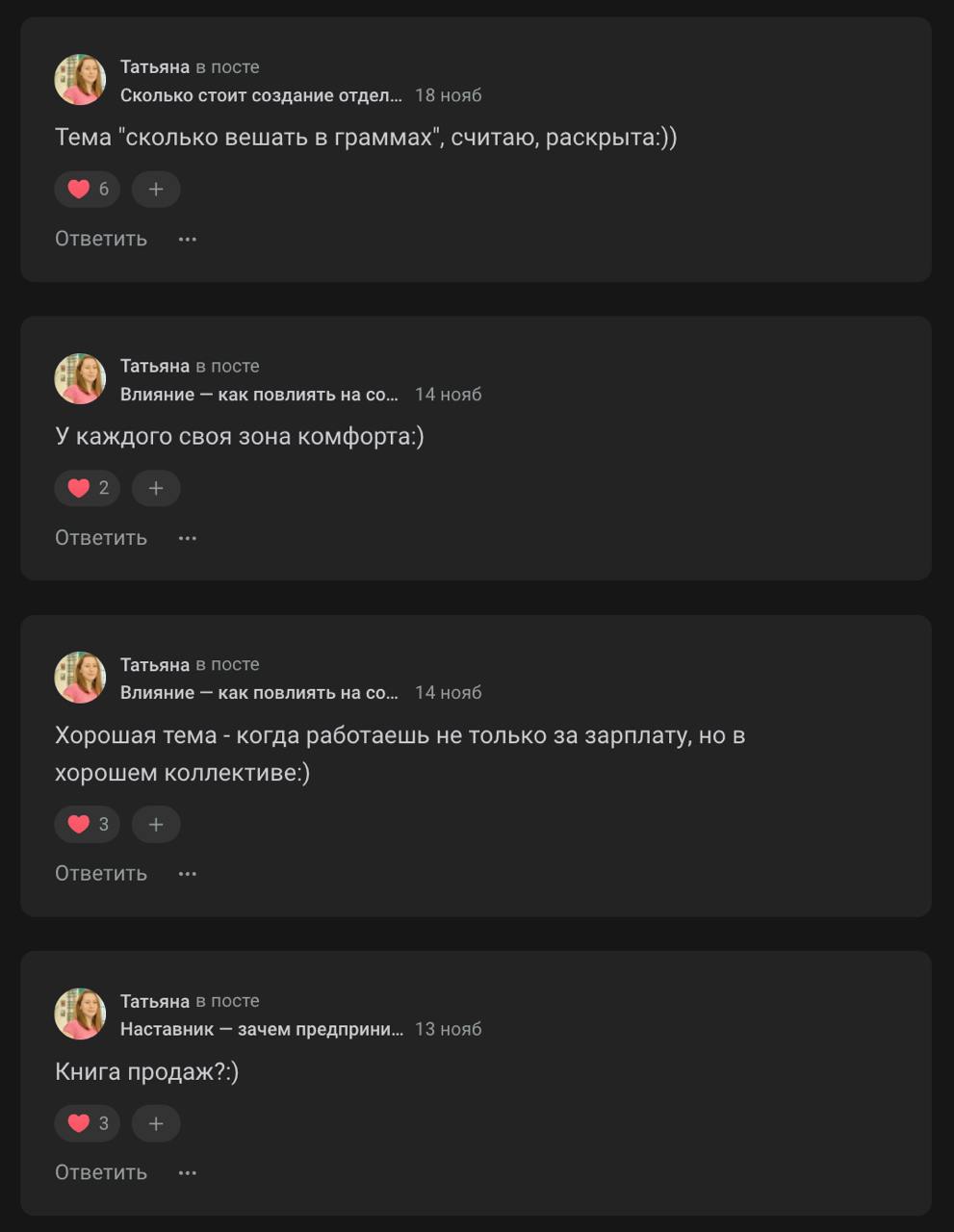Click the plus reaction icon on хорошем коллективе comment
This screenshot has height=1232, width=954.
(x=155, y=824)
